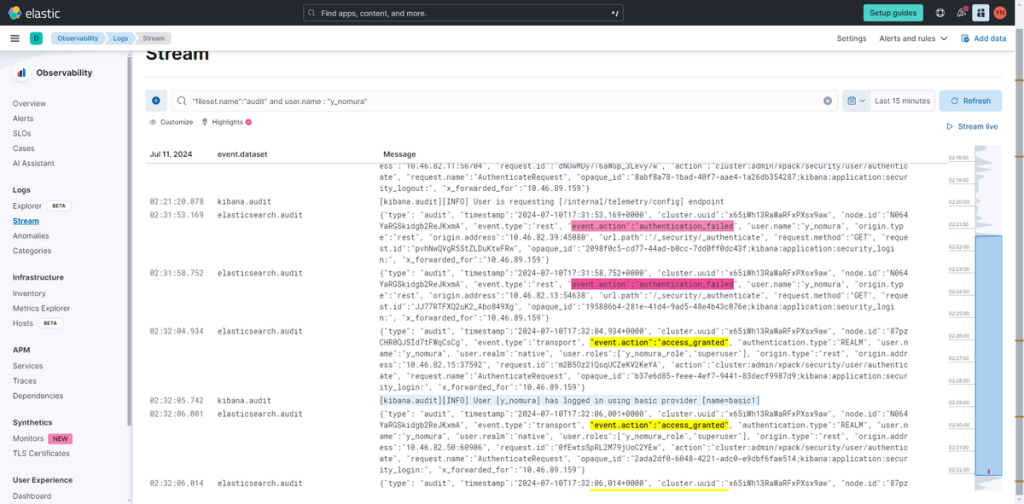Select Anomalies in the Logs sidebar

31,236
